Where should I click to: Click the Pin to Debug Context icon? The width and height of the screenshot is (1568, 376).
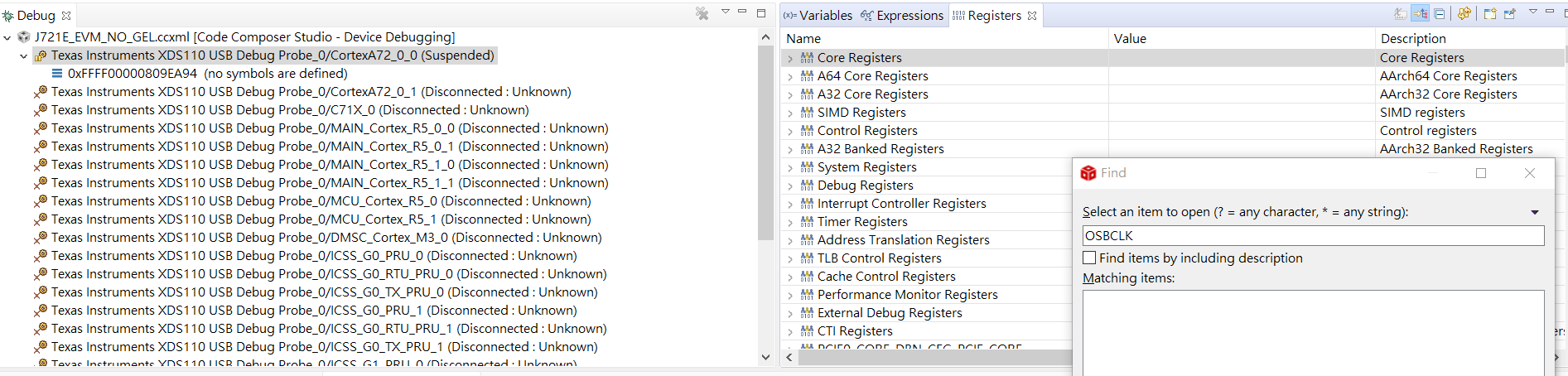[1510, 14]
